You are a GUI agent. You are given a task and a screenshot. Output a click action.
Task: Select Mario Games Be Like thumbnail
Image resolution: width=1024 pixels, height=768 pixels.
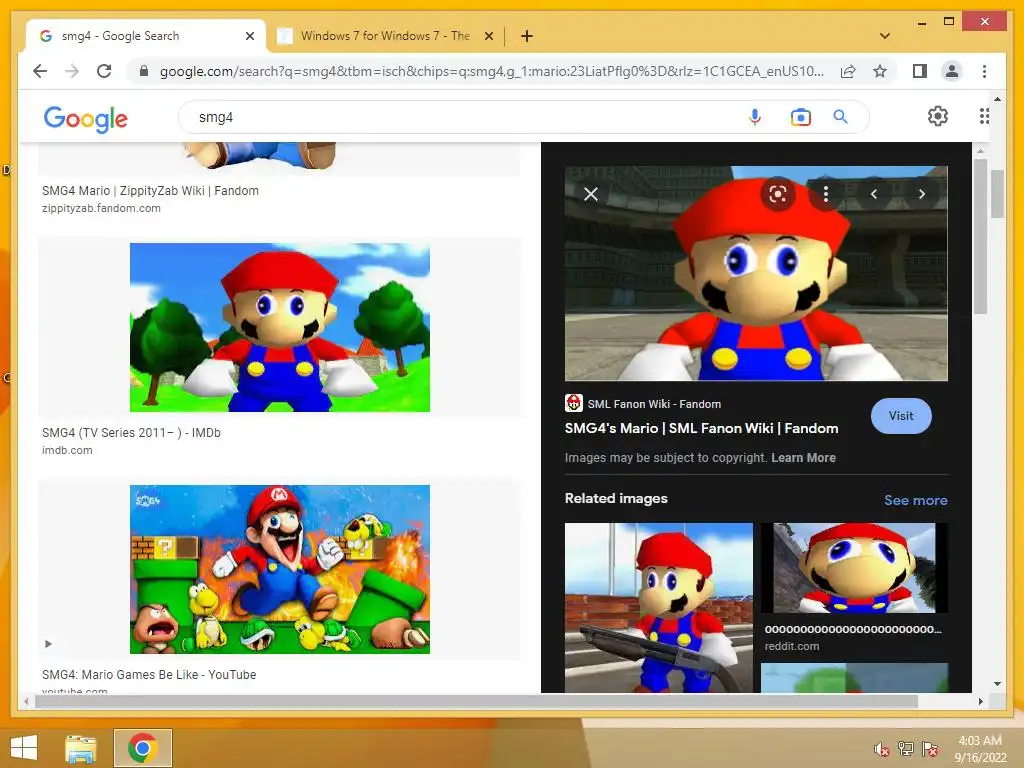[280, 569]
